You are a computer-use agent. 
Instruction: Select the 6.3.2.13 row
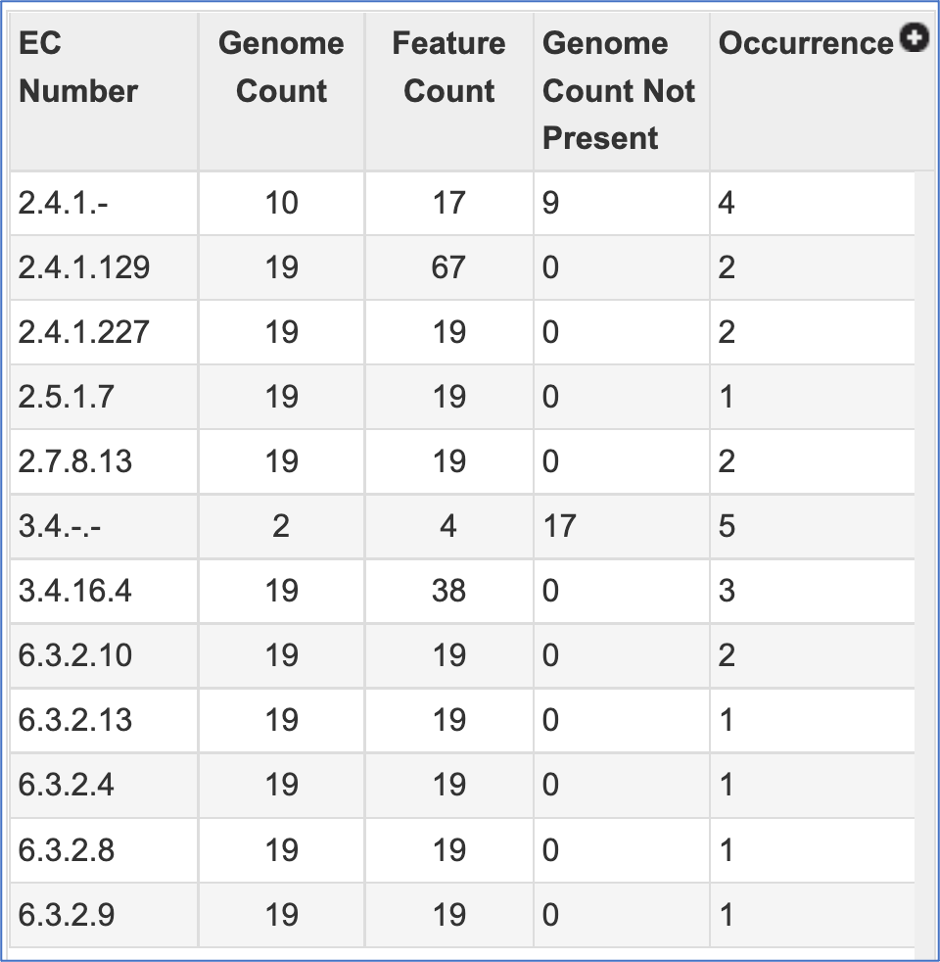pos(462,720)
